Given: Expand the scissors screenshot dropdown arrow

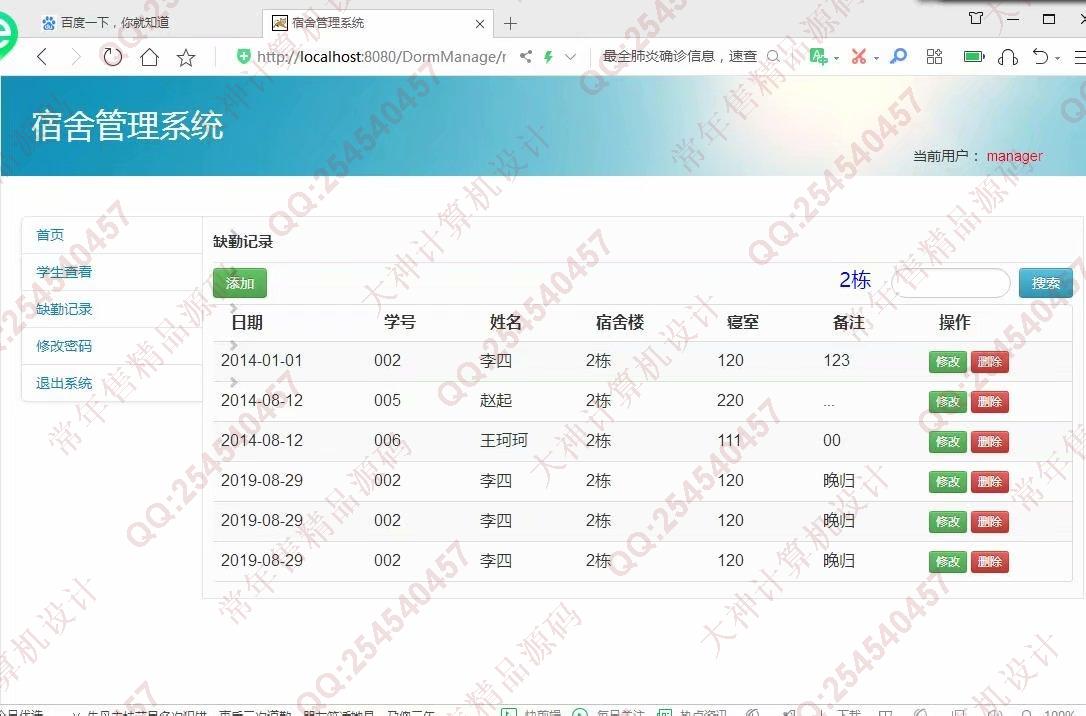Looking at the screenshot, I should pos(876,58).
